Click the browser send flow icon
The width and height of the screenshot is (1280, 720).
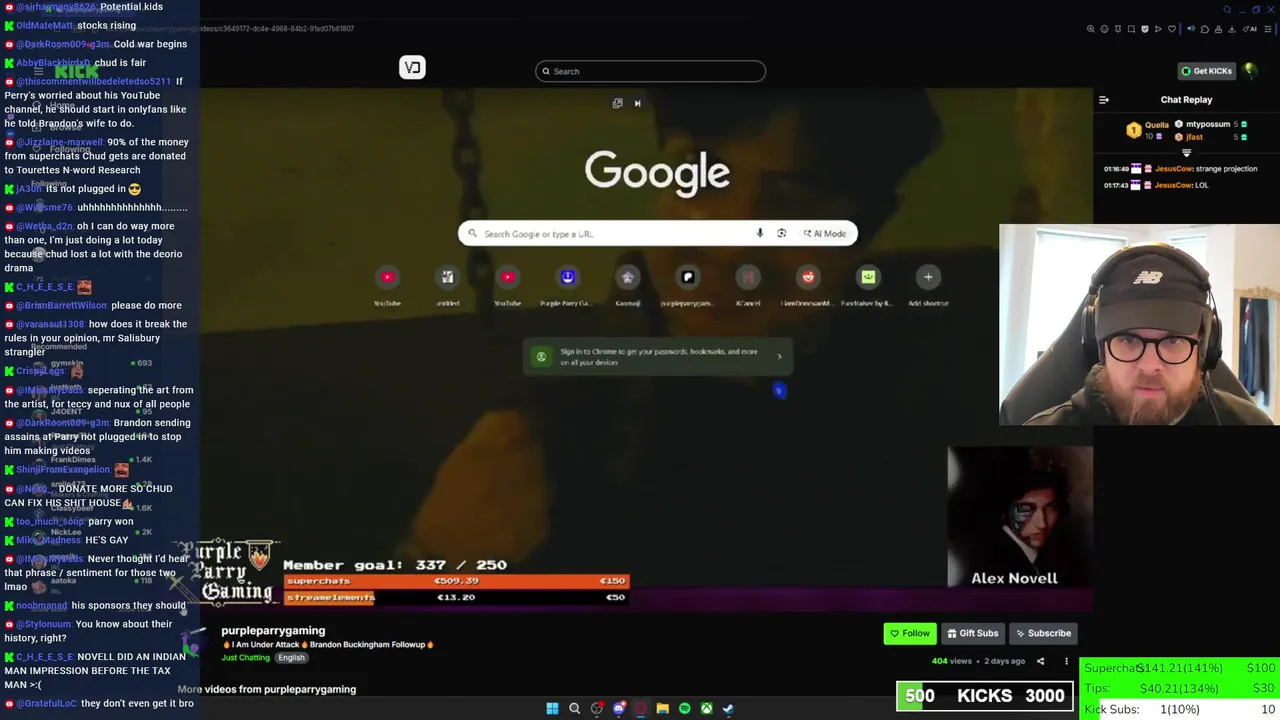[x=1158, y=29]
